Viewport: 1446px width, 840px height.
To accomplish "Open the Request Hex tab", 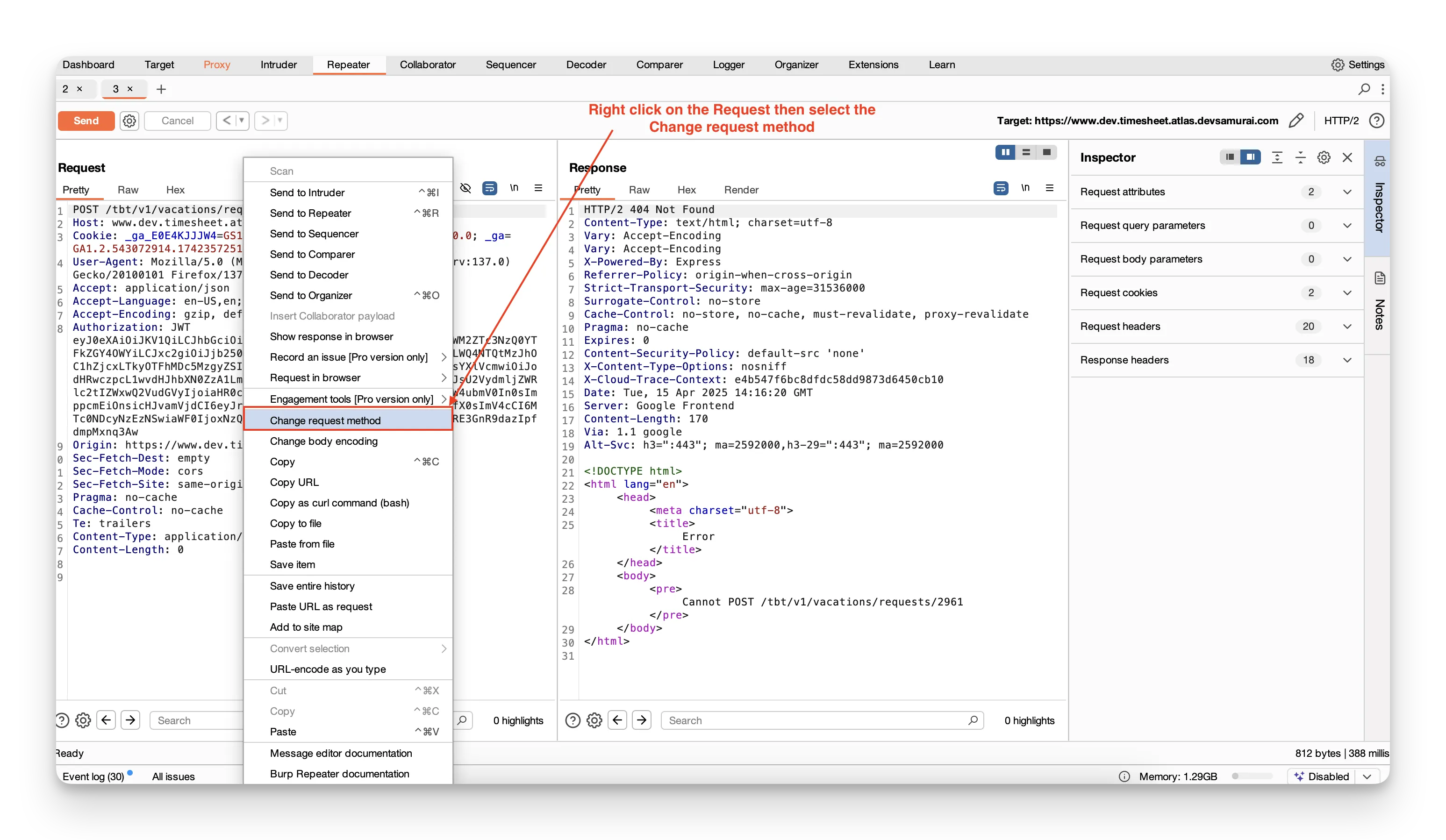I will click(175, 190).
